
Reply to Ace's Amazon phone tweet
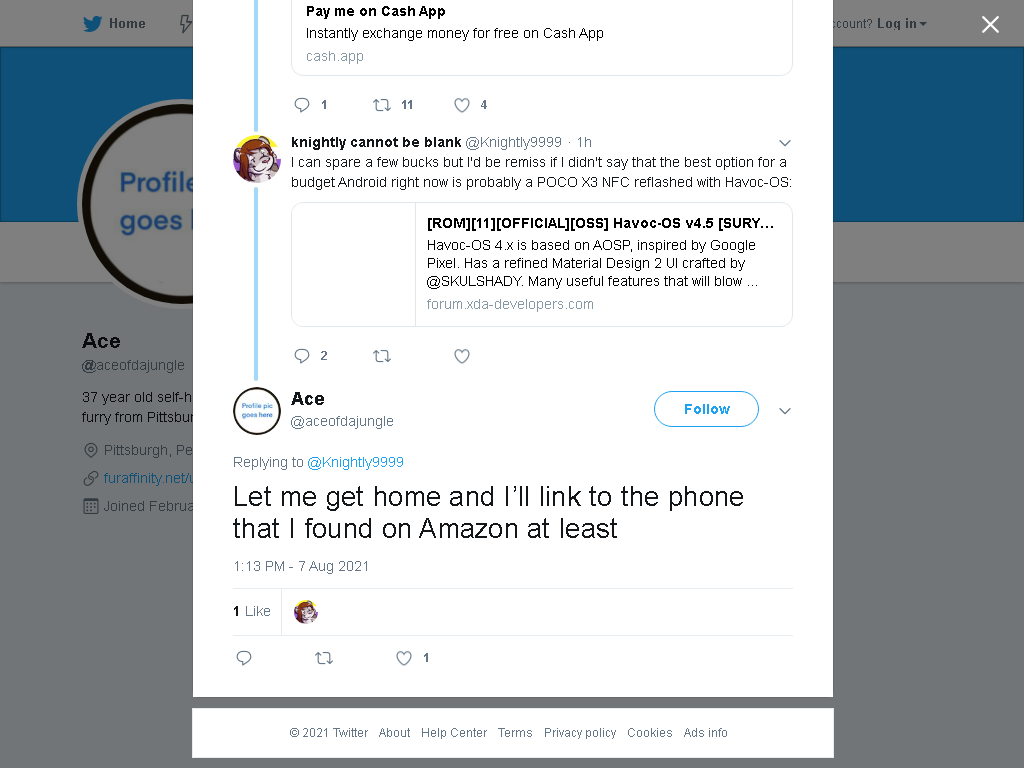tap(244, 658)
